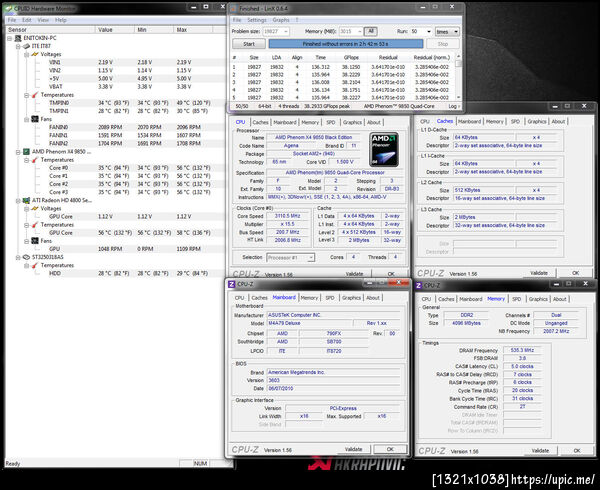Screen dimensions: 600x490
Task: Select Graphics tab in the Caches CPU-Z window
Action: [536, 121]
